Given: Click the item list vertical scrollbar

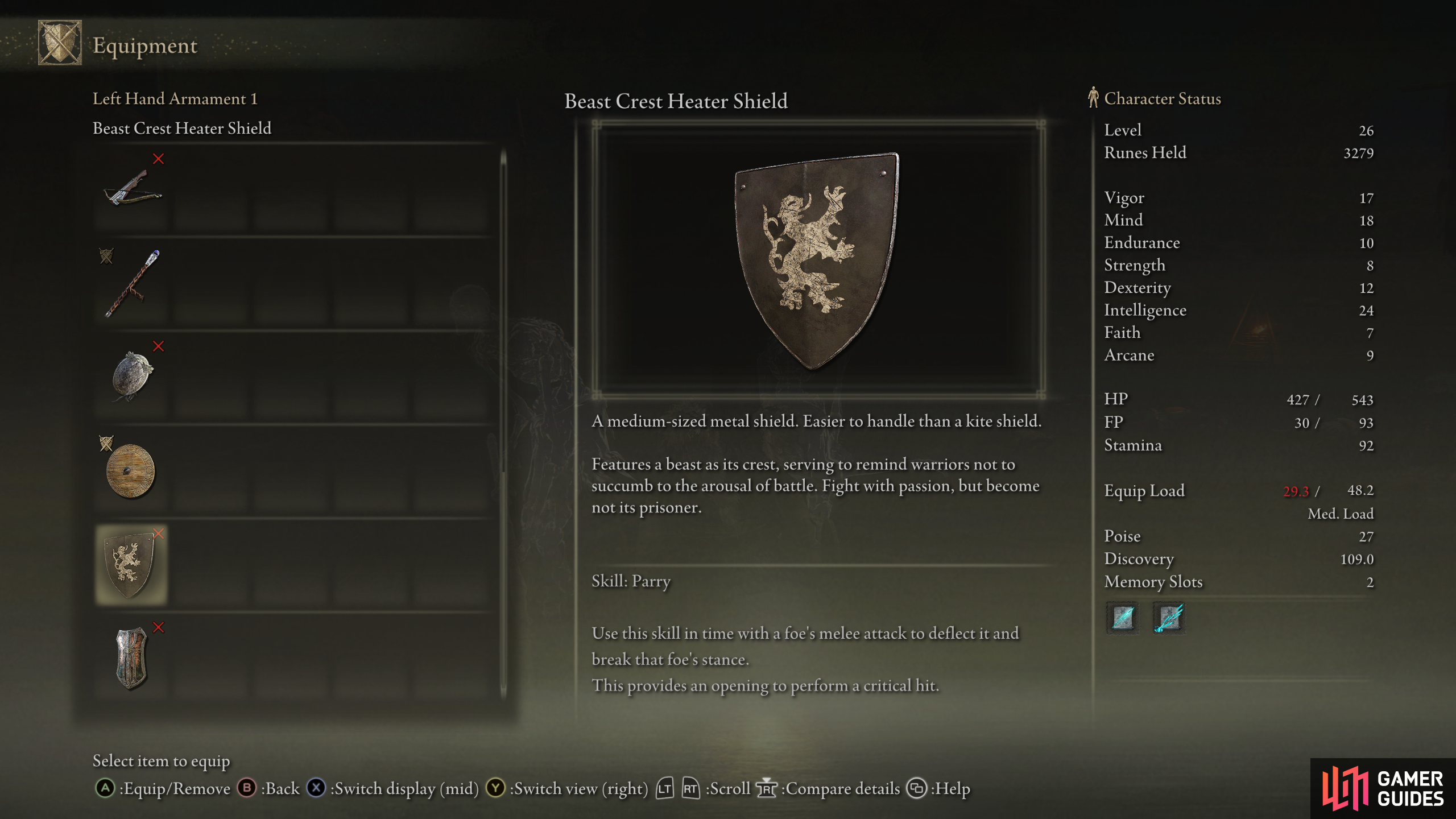Looking at the screenshot, I should click(503, 424).
